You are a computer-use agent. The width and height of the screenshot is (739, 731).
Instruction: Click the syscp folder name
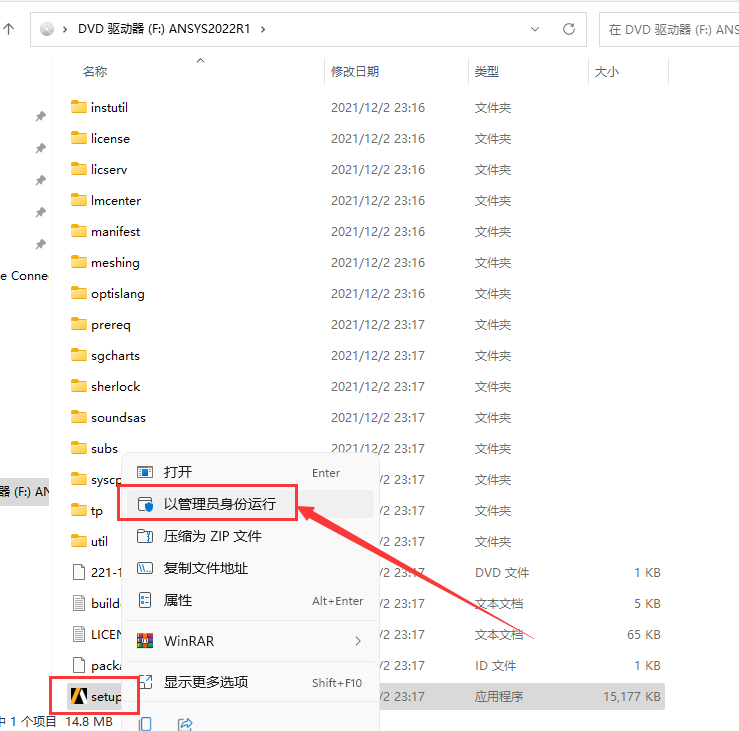pos(106,480)
